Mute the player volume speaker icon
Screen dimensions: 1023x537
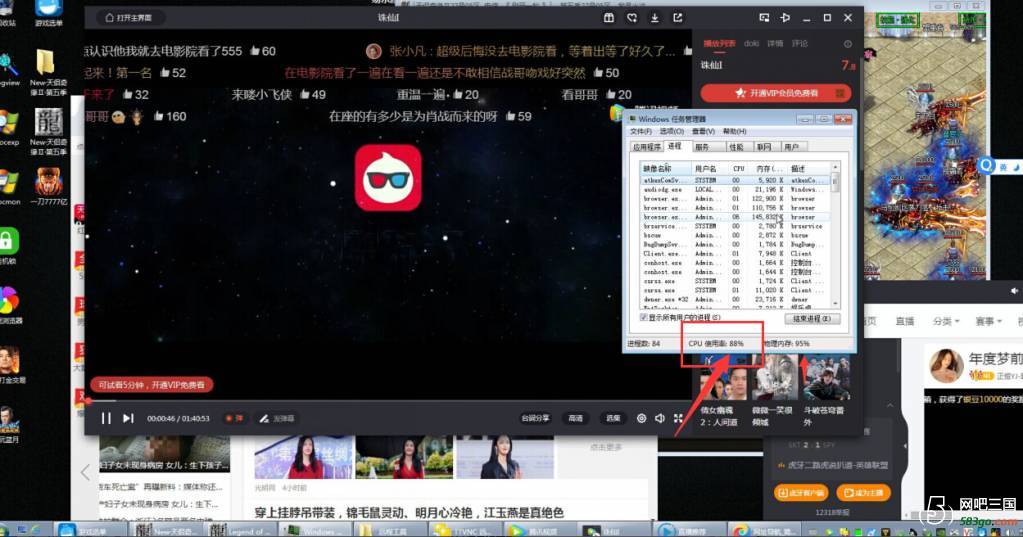coord(660,418)
